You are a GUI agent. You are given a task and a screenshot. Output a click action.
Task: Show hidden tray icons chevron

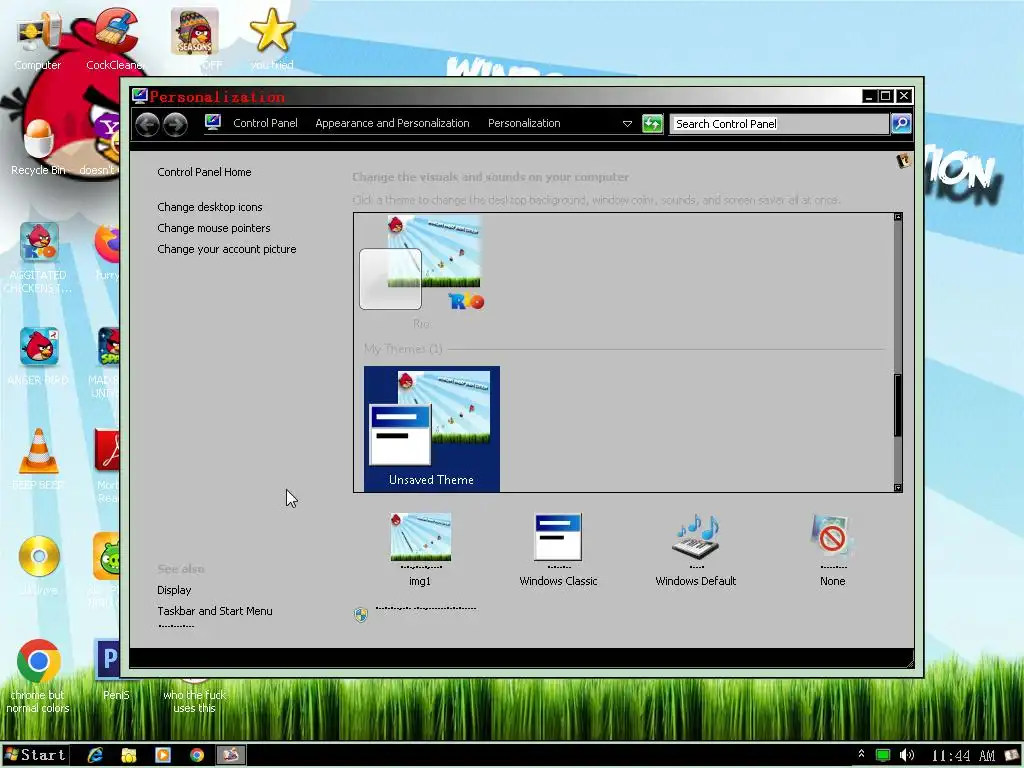click(861, 754)
